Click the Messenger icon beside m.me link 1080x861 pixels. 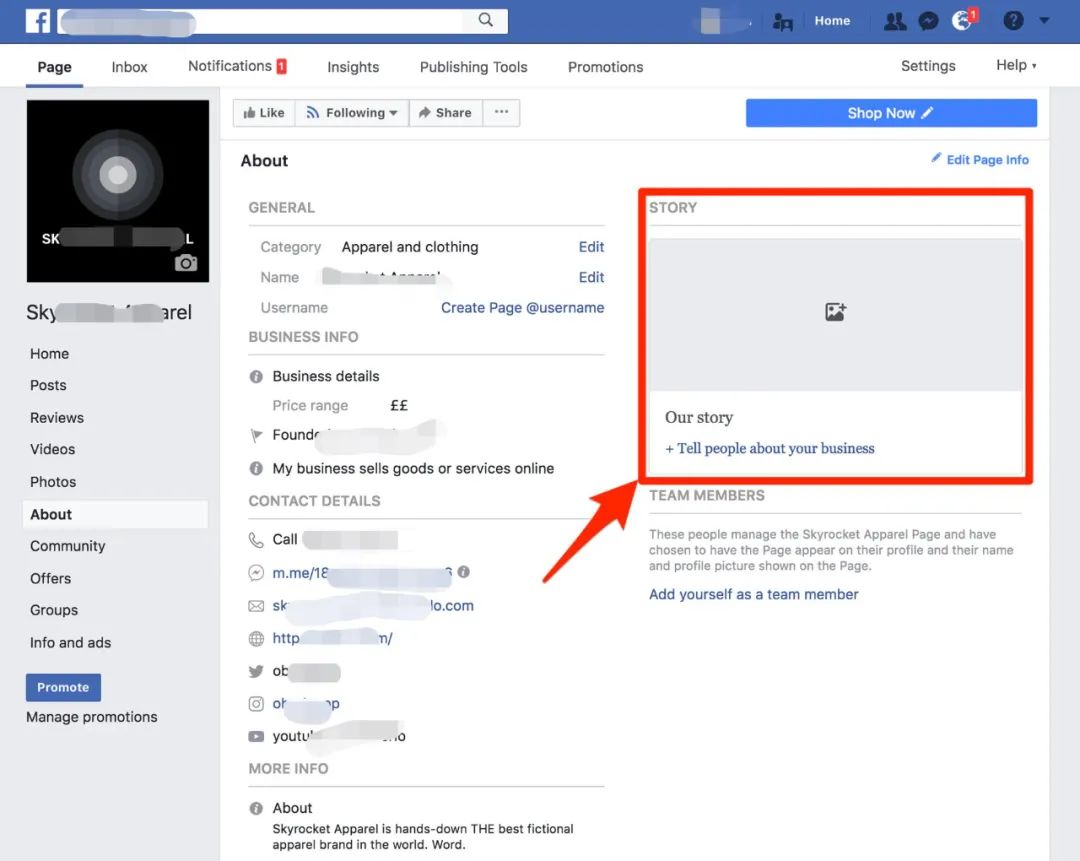pos(256,572)
